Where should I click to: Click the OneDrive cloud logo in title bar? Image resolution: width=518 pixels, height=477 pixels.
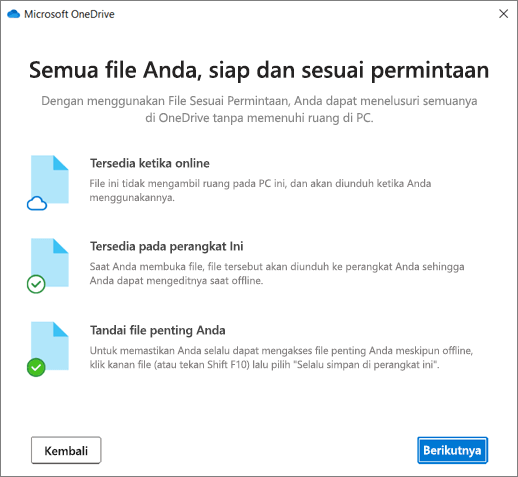[13, 14]
